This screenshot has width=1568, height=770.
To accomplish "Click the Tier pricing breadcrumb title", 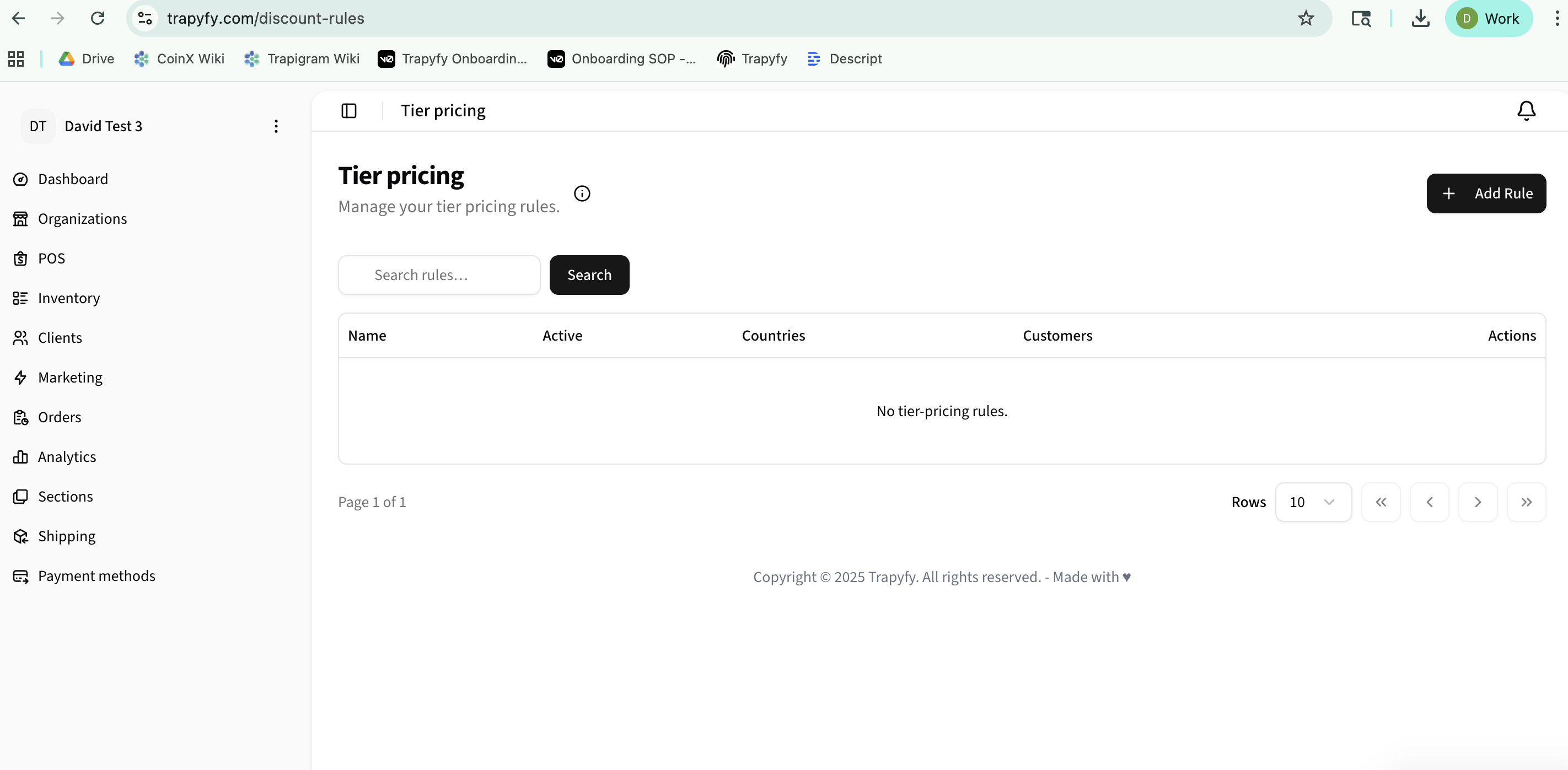I will click(443, 111).
